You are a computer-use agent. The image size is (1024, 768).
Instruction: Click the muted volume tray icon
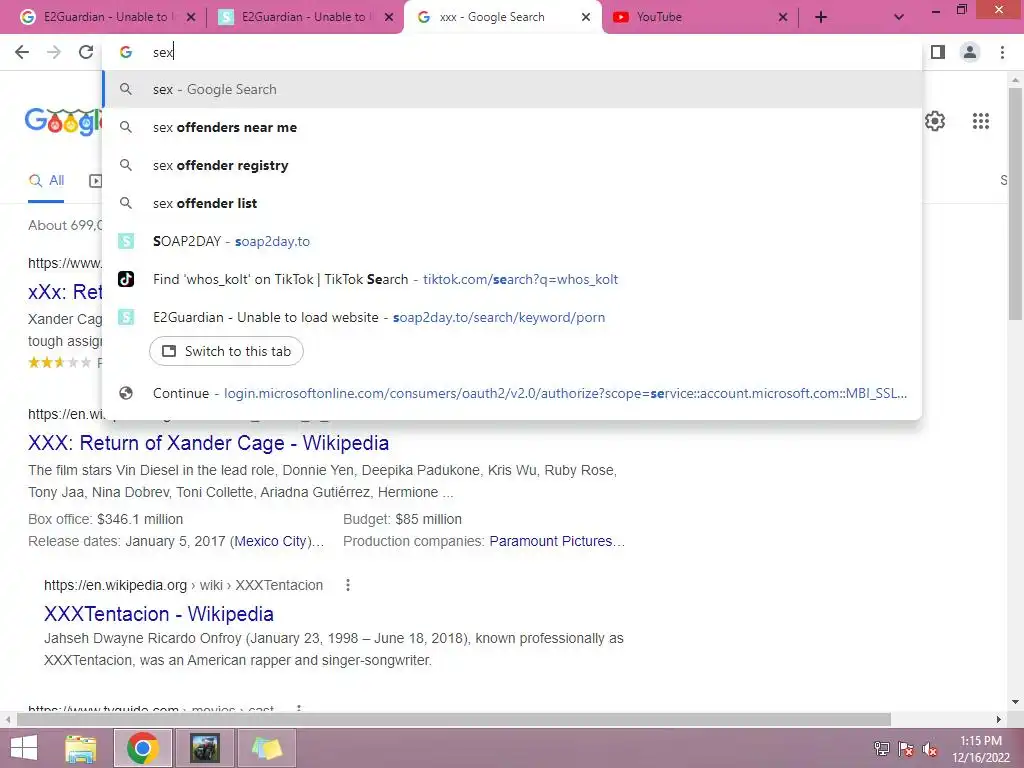(930, 748)
